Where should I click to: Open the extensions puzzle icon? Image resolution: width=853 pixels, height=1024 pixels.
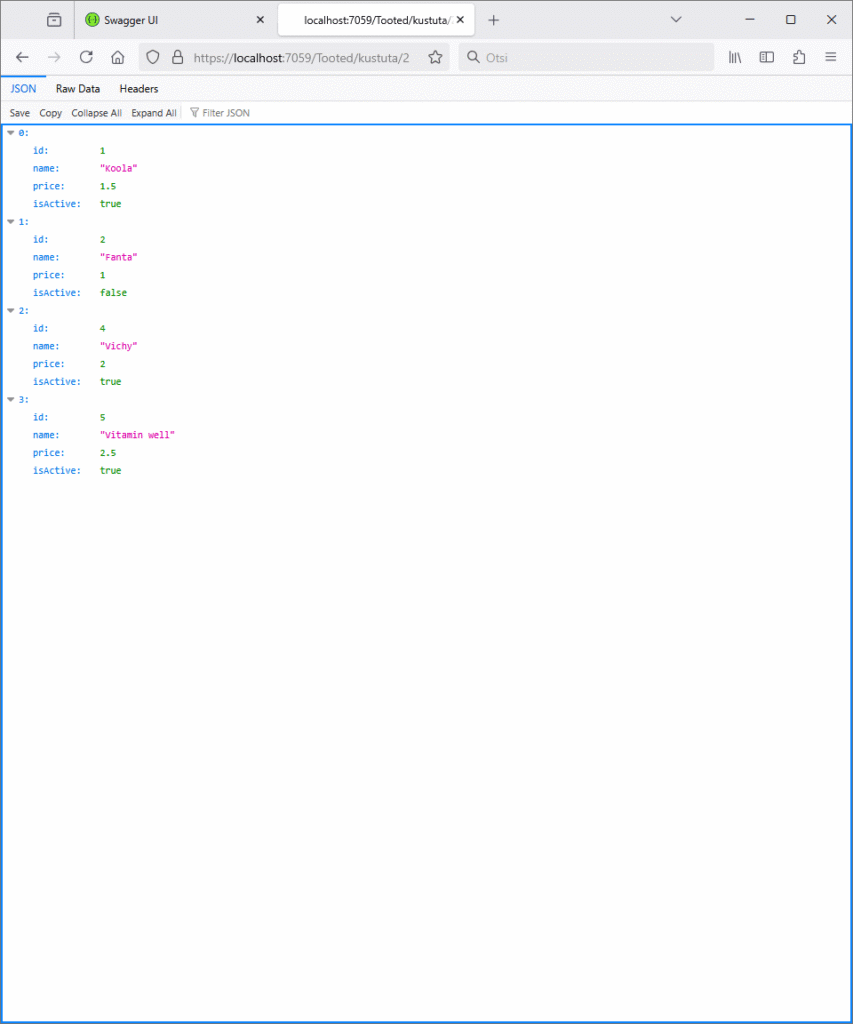[x=799, y=57]
